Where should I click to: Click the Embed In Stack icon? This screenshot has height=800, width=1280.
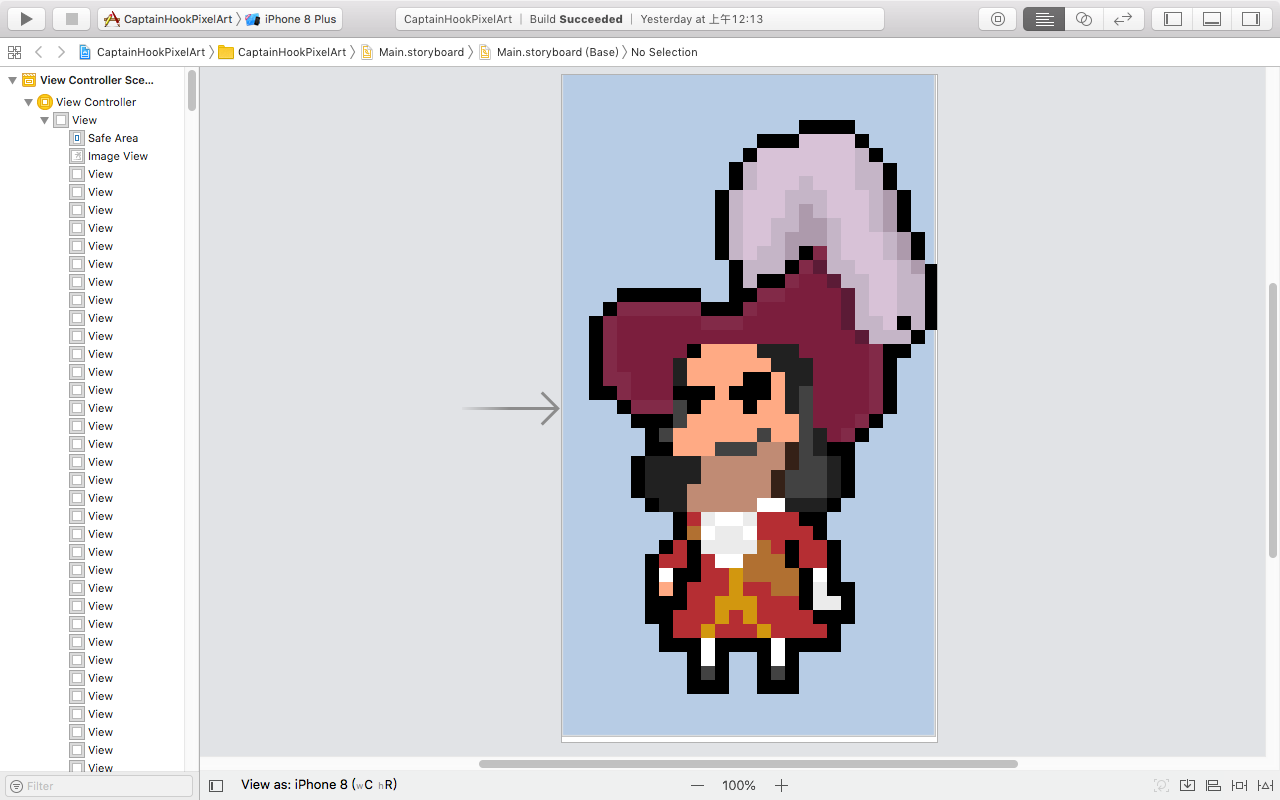[1188, 785]
